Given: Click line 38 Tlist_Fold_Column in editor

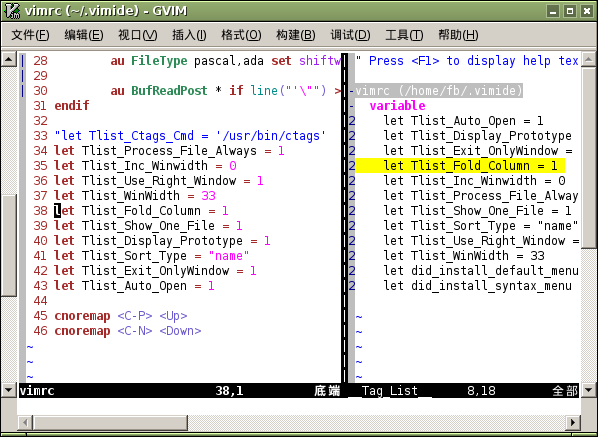Looking at the screenshot, I should (x=141, y=210).
